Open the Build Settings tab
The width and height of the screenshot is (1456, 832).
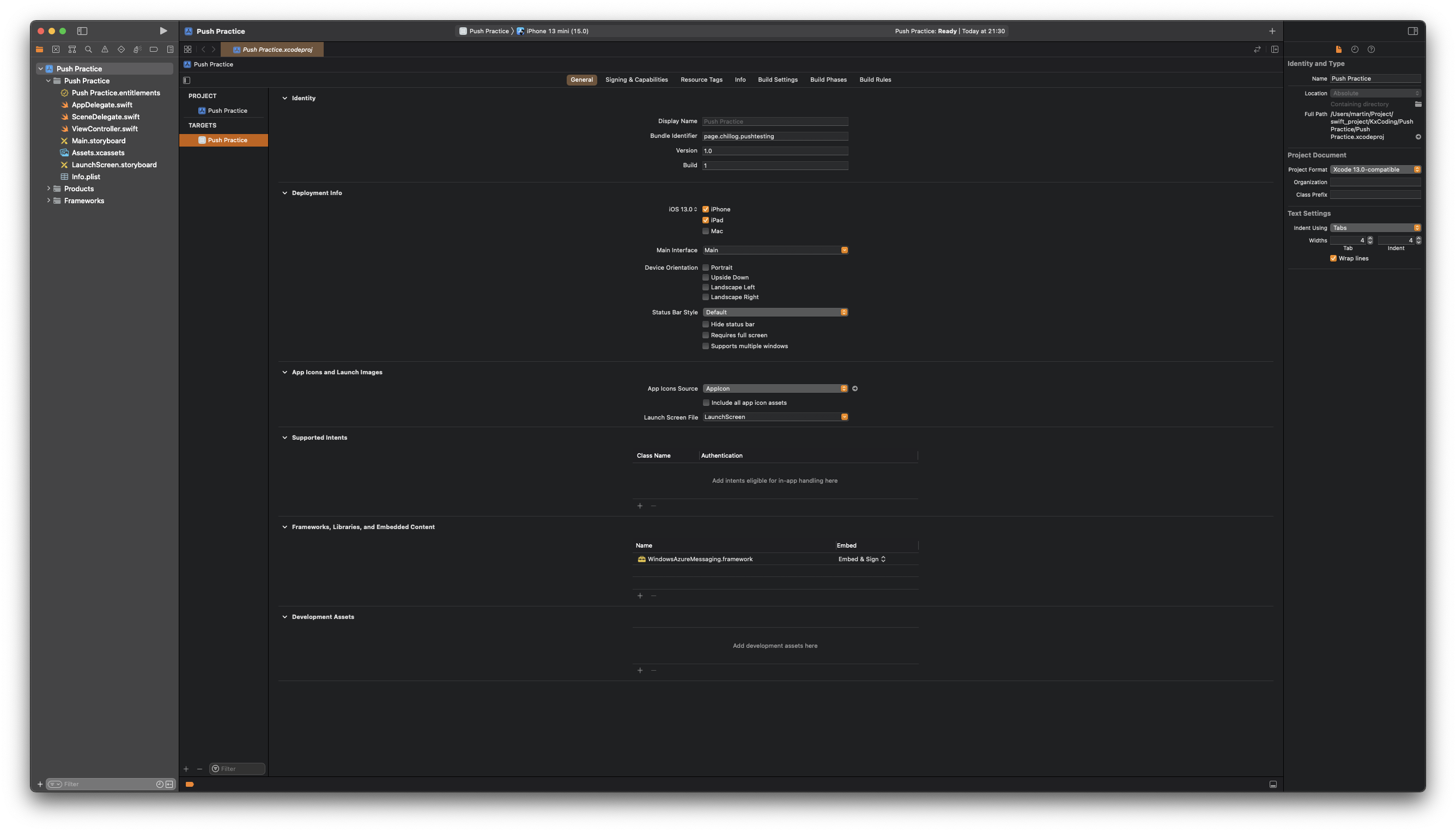click(777, 80)
